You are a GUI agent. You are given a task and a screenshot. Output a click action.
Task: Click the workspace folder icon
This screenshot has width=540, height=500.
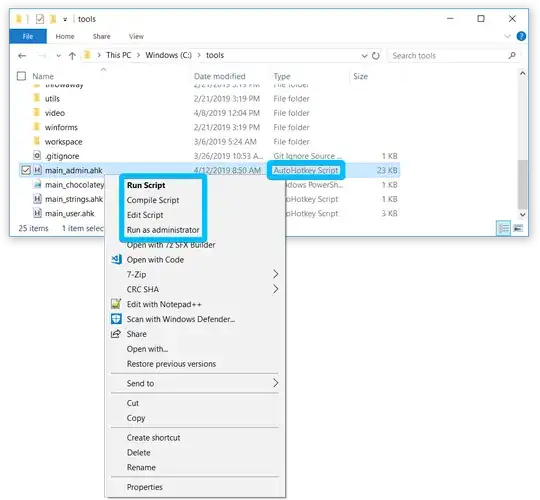pos(37,141)
